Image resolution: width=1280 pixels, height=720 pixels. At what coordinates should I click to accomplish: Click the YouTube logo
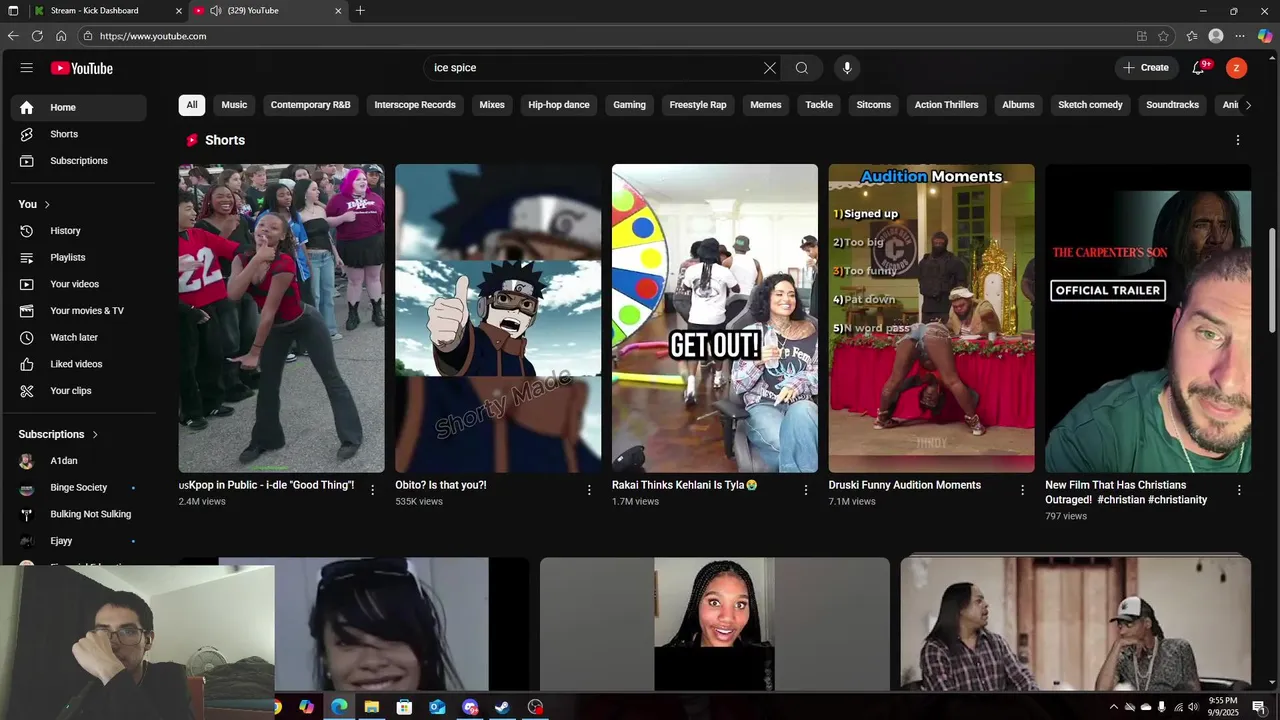(x=82, y=68)
